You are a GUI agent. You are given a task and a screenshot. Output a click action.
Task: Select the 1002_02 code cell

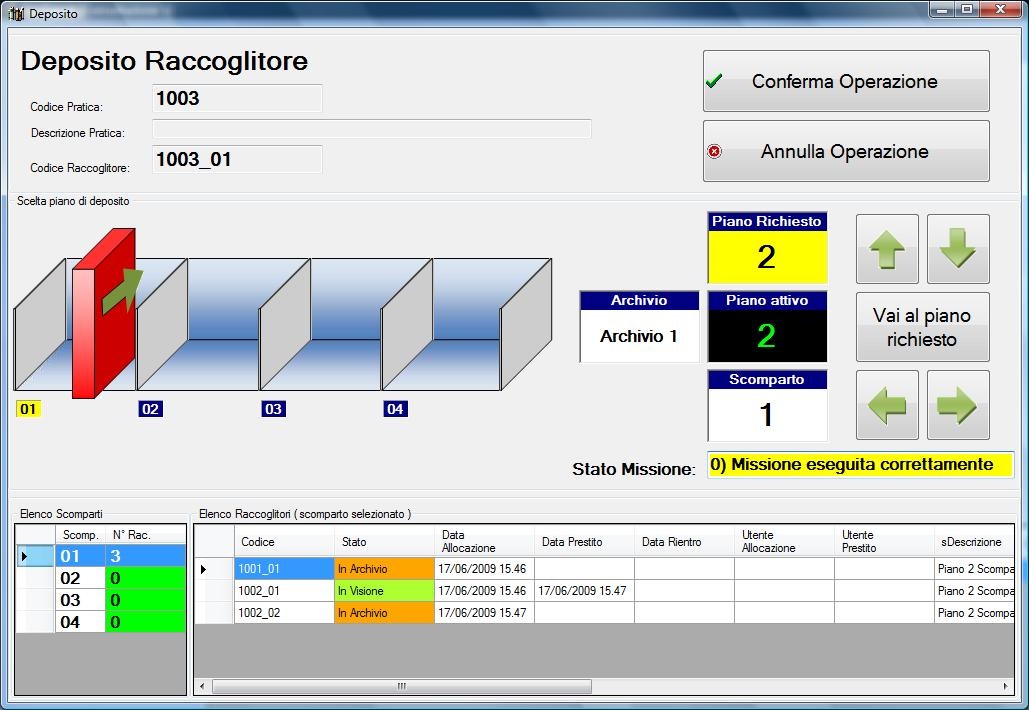pyautogui.click(x=284, y=612)
